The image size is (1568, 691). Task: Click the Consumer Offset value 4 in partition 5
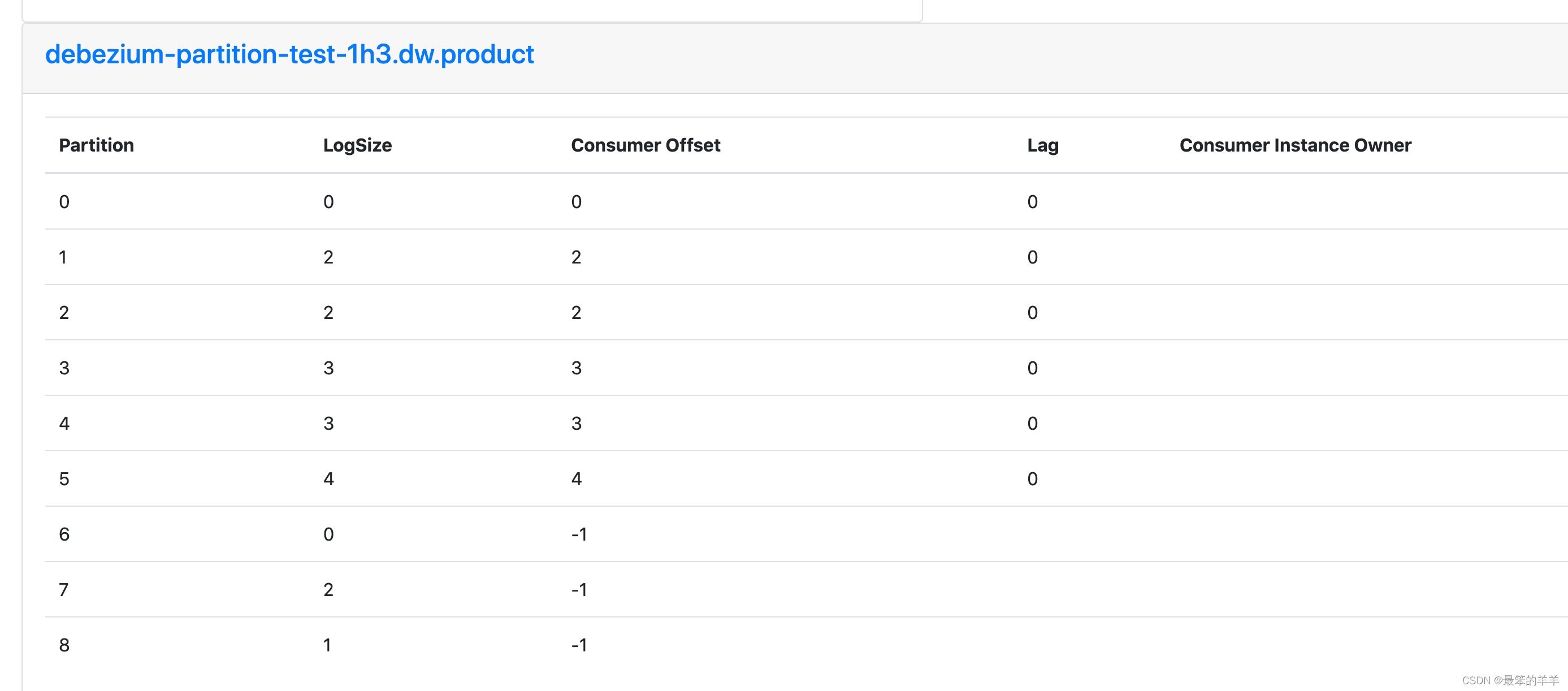tap(576, 479)
